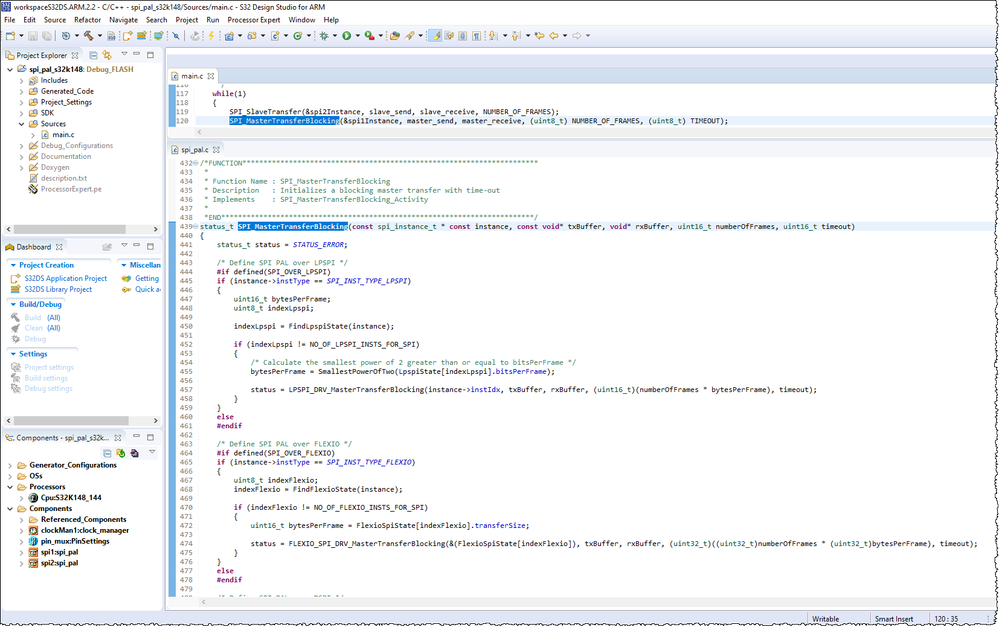Click the new S32DS library project toolbar icon
Viewport: 999px width, 627px height.
click(x=142, y=36)
